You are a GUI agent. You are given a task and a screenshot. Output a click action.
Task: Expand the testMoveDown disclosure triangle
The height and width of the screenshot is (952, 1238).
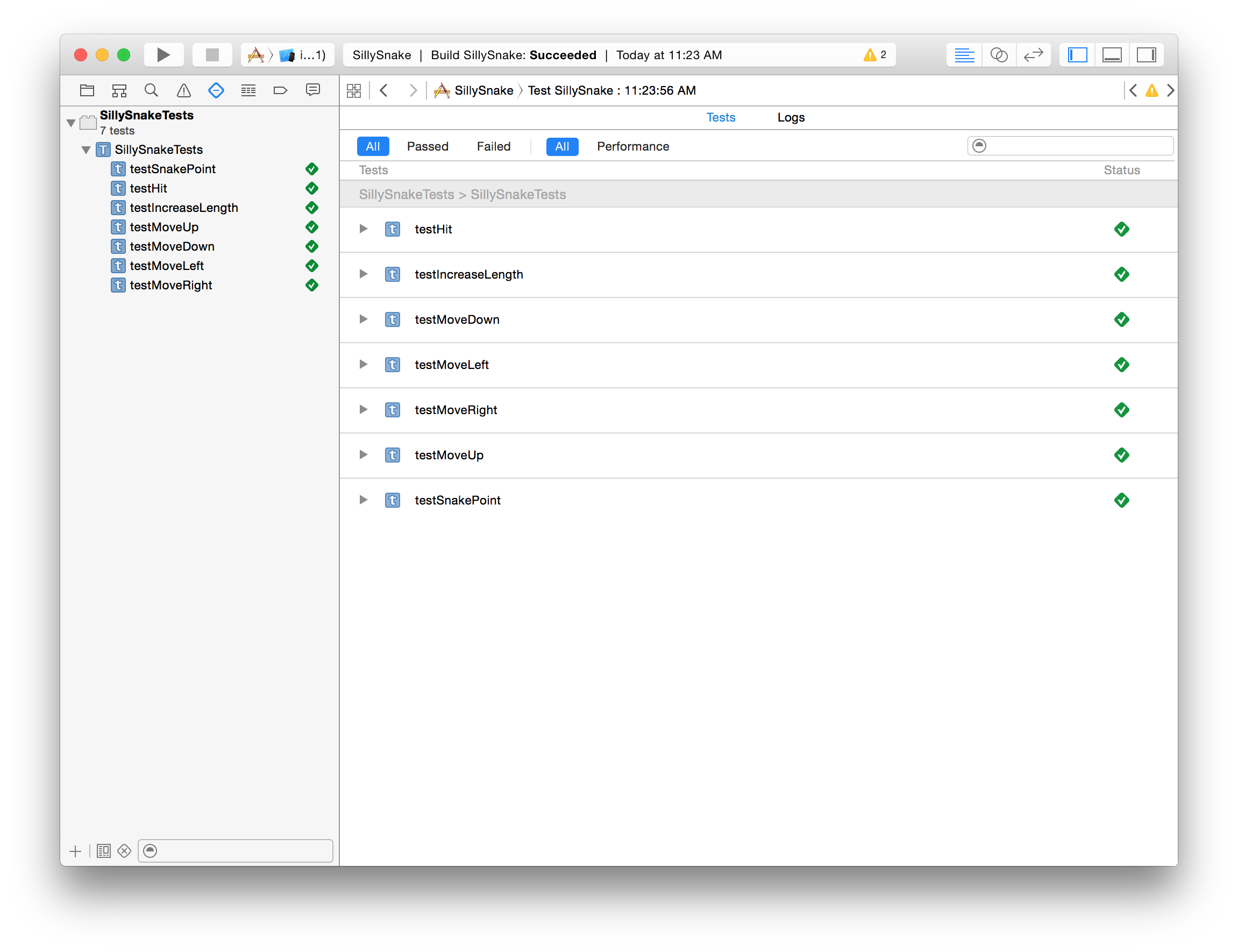click(x=363, y=319)
